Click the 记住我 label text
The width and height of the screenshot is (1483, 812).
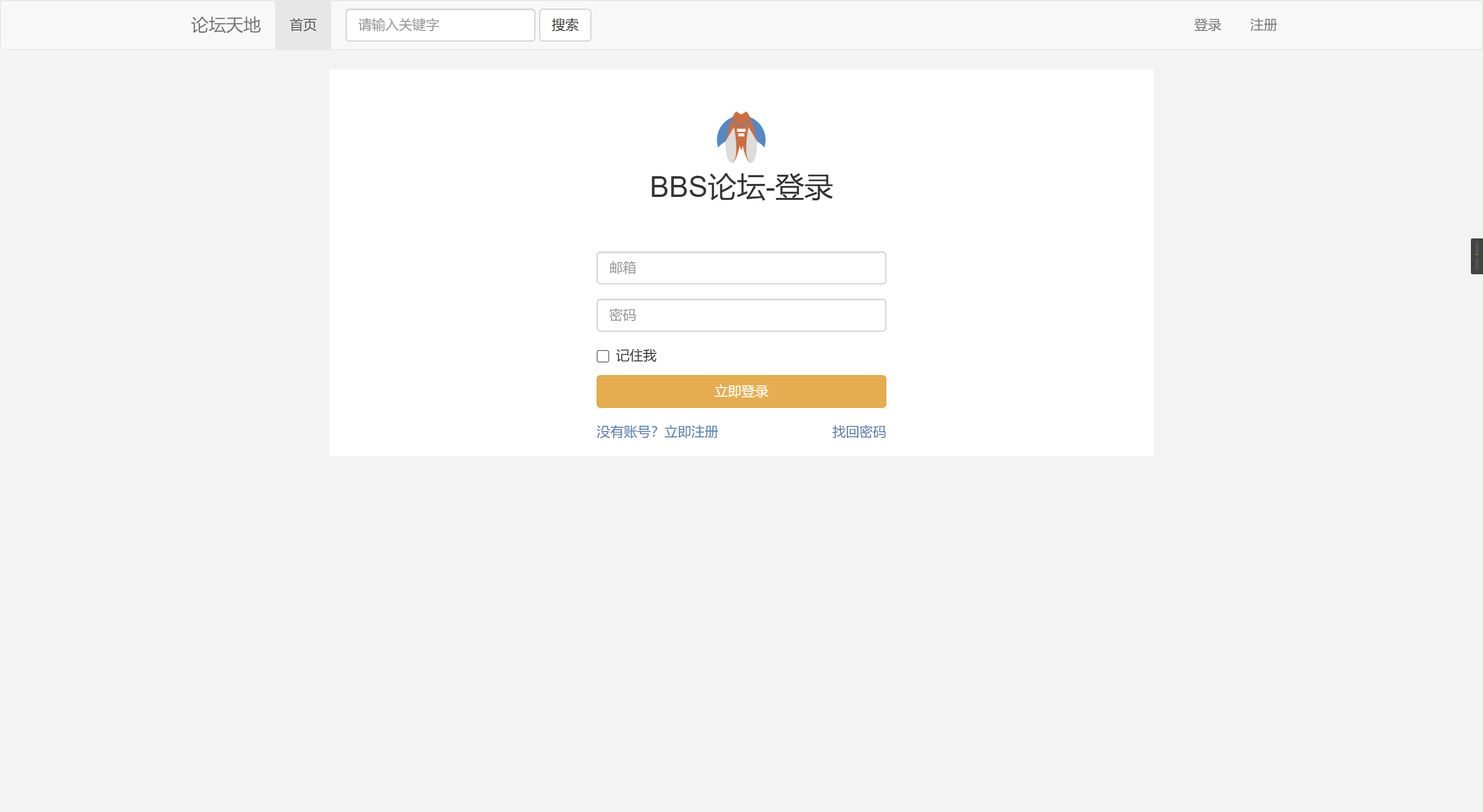point(636,356)
